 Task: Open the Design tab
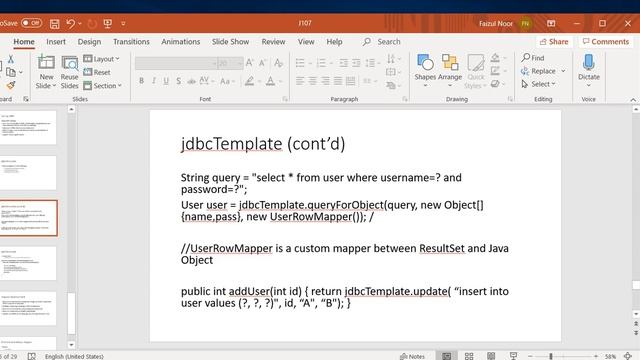point(89,42)
